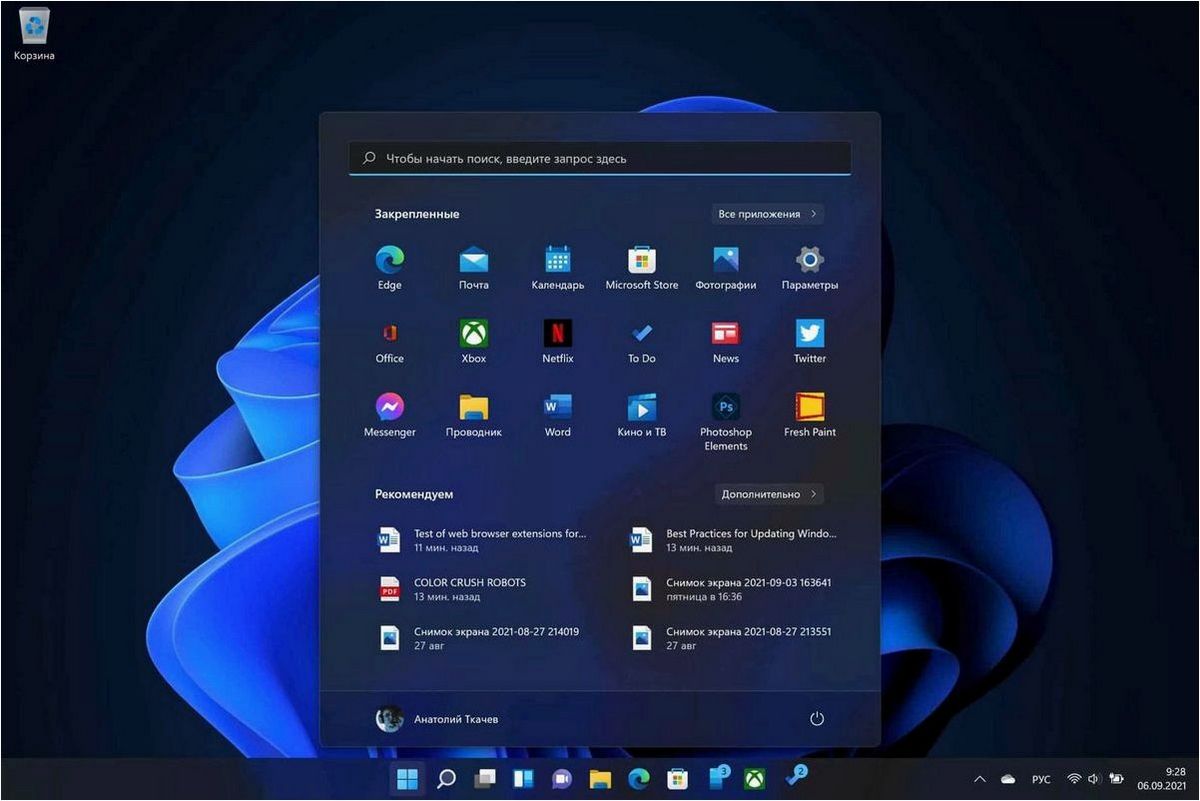Open the Chat taskbar icon
The height and width of the screenshot is (801, 1200).
[562, 779]
